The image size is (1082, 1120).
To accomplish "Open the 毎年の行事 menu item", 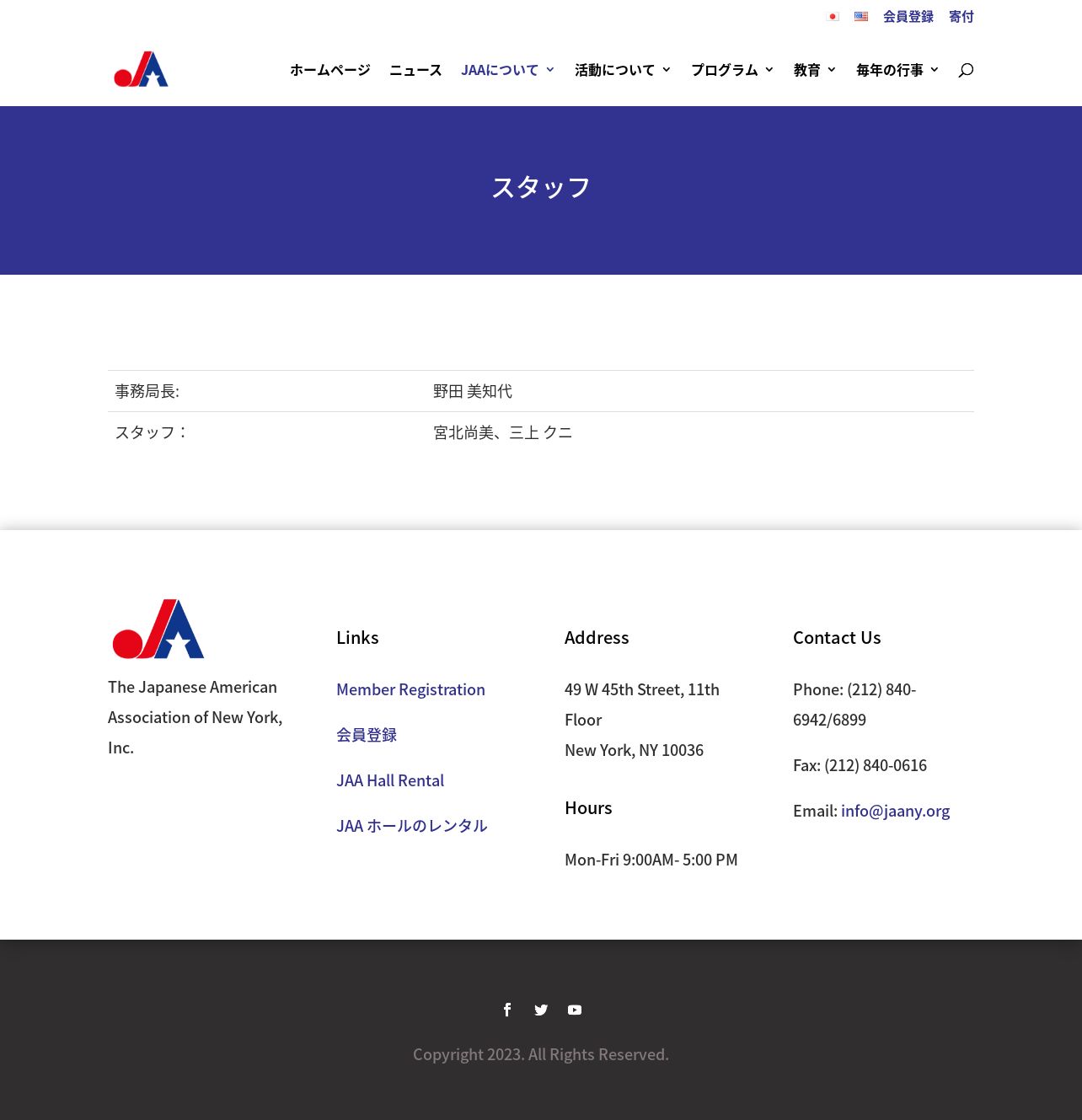I will pyautogui.click(x=890, y=70).
